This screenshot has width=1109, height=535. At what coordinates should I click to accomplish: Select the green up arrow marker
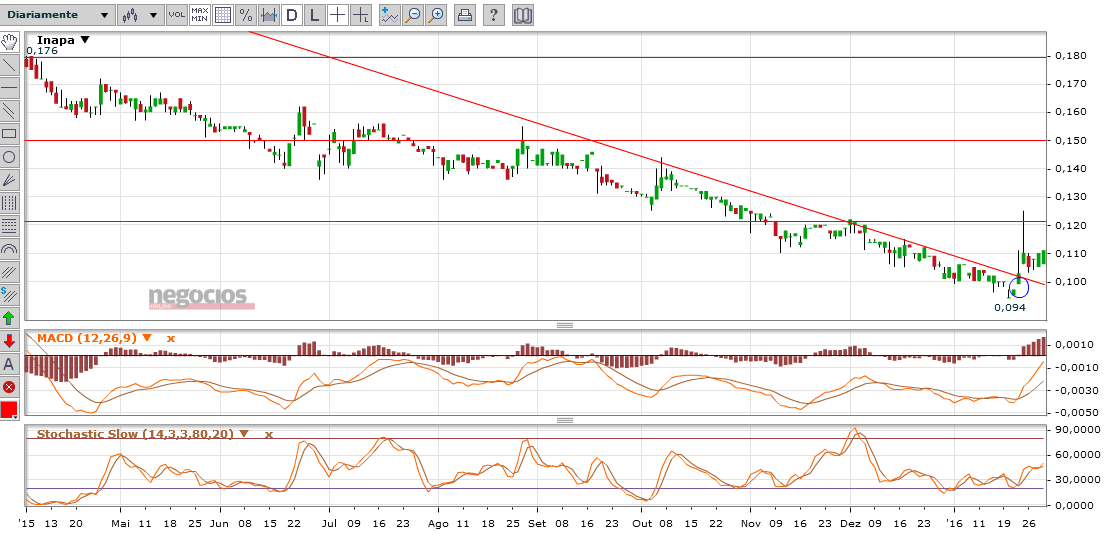(x=9, y=318)
